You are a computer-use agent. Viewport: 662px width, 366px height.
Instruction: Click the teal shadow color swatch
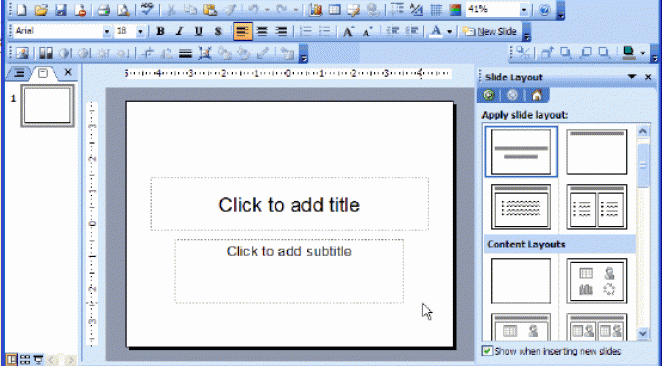(629, 53)
